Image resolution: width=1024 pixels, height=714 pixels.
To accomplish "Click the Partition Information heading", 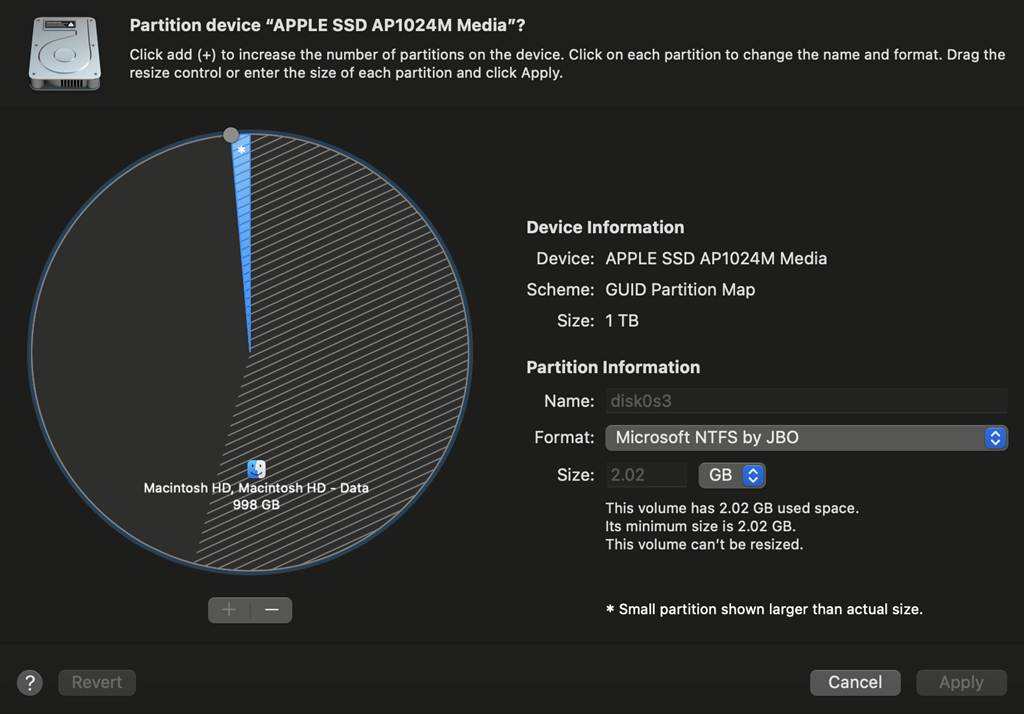I will pos(613,367).
